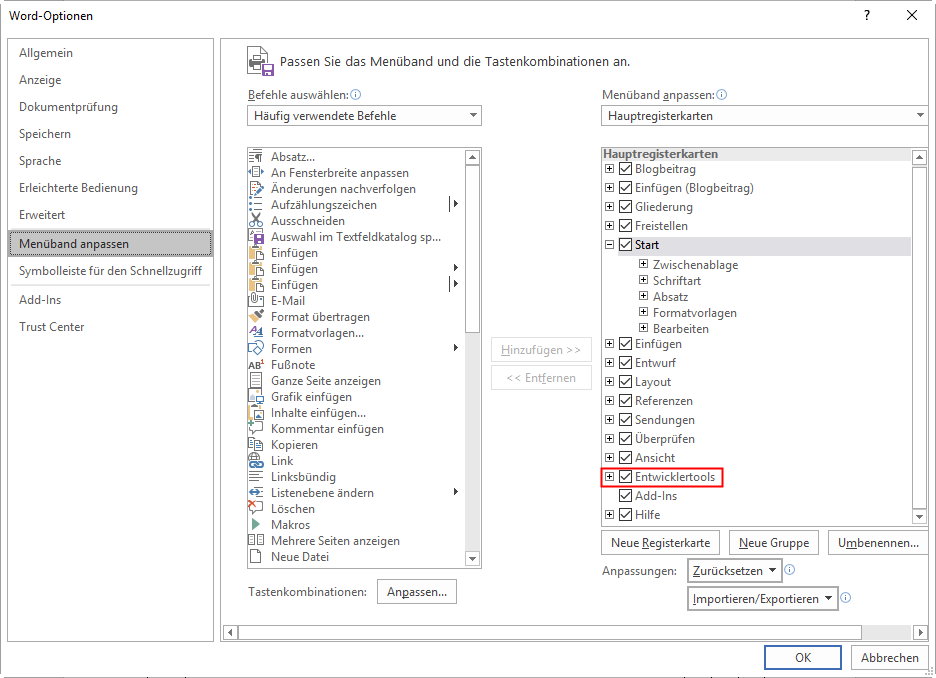Uncheck the Add-Ins tab checkbox
936x678 pixels.
coord(626,495)
